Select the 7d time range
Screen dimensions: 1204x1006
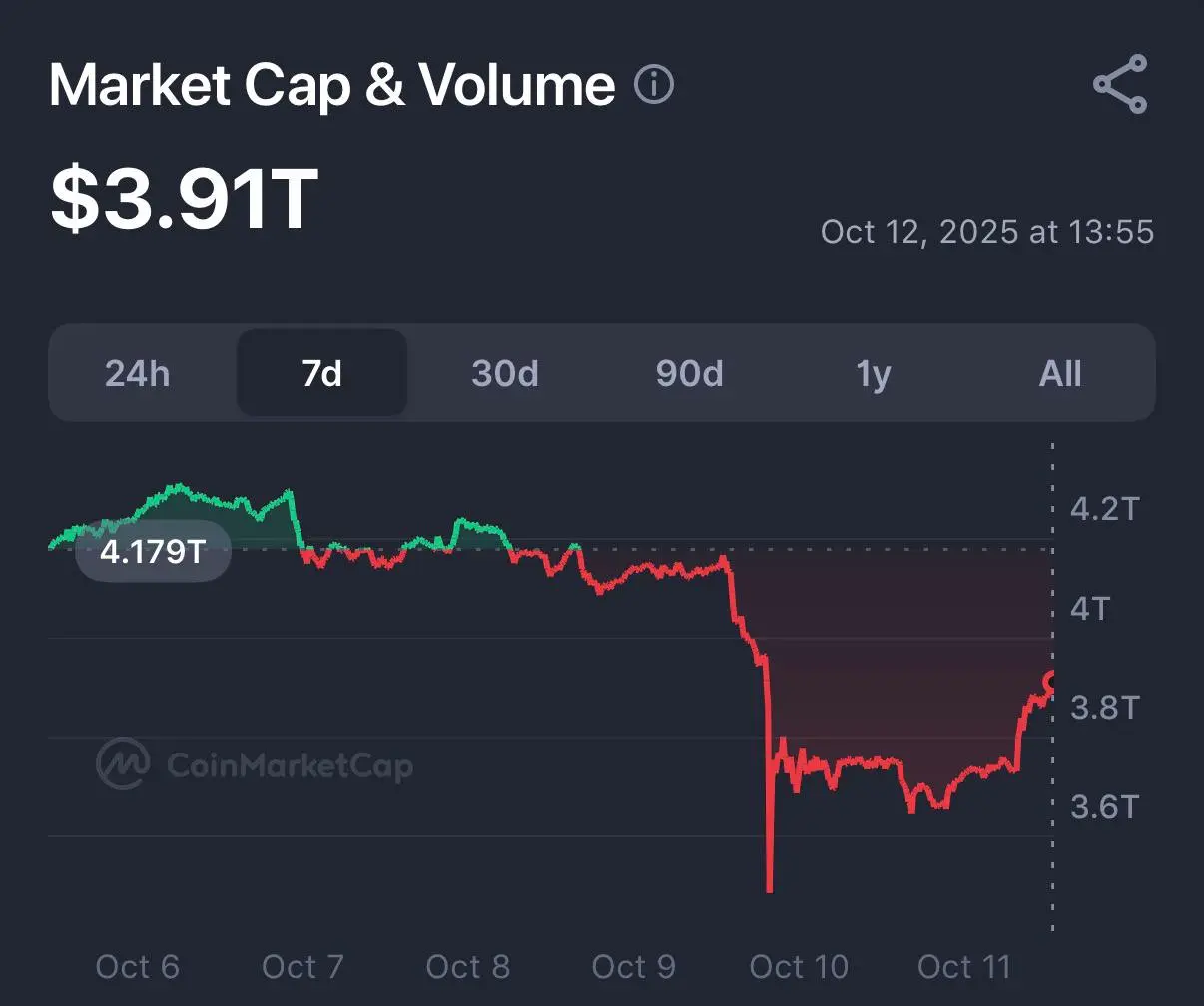click(x=321, y=373)
